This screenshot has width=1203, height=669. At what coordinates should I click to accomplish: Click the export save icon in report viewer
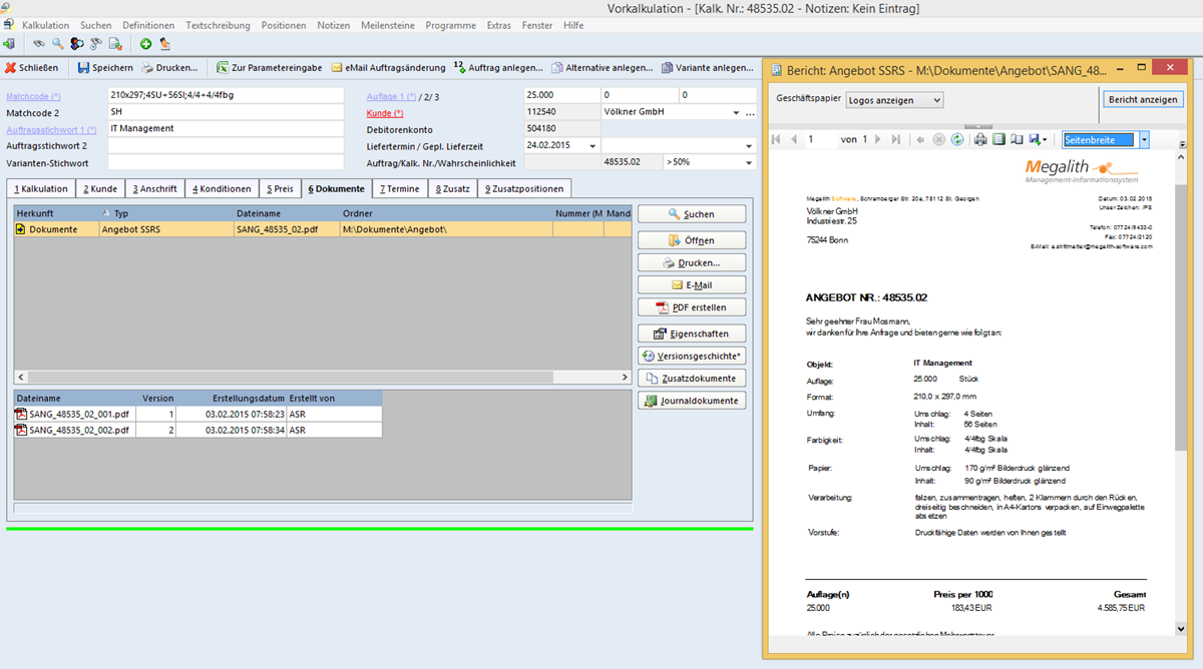coord(1036,140)
